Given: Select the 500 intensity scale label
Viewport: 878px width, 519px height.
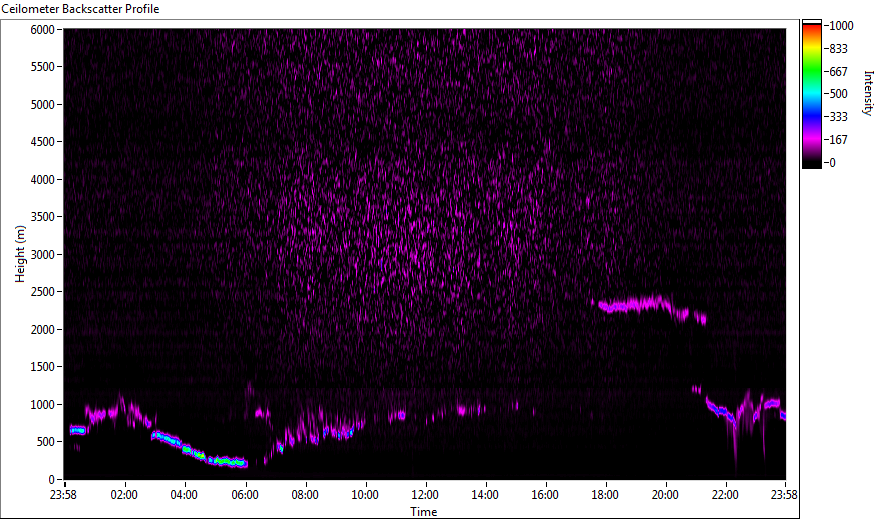Looking at the screenshot, I should coord(838,94).
